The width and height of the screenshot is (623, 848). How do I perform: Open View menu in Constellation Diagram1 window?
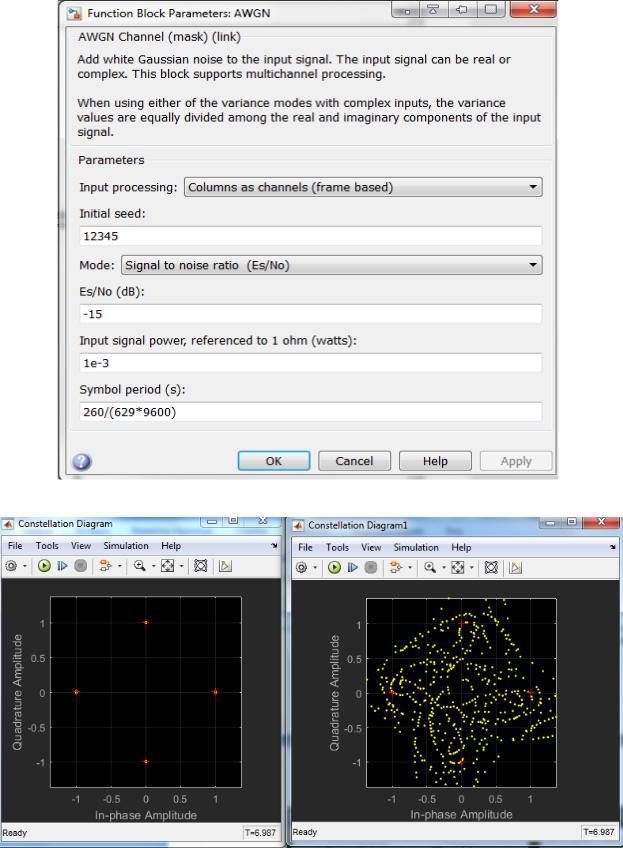(x=372, y=547)
